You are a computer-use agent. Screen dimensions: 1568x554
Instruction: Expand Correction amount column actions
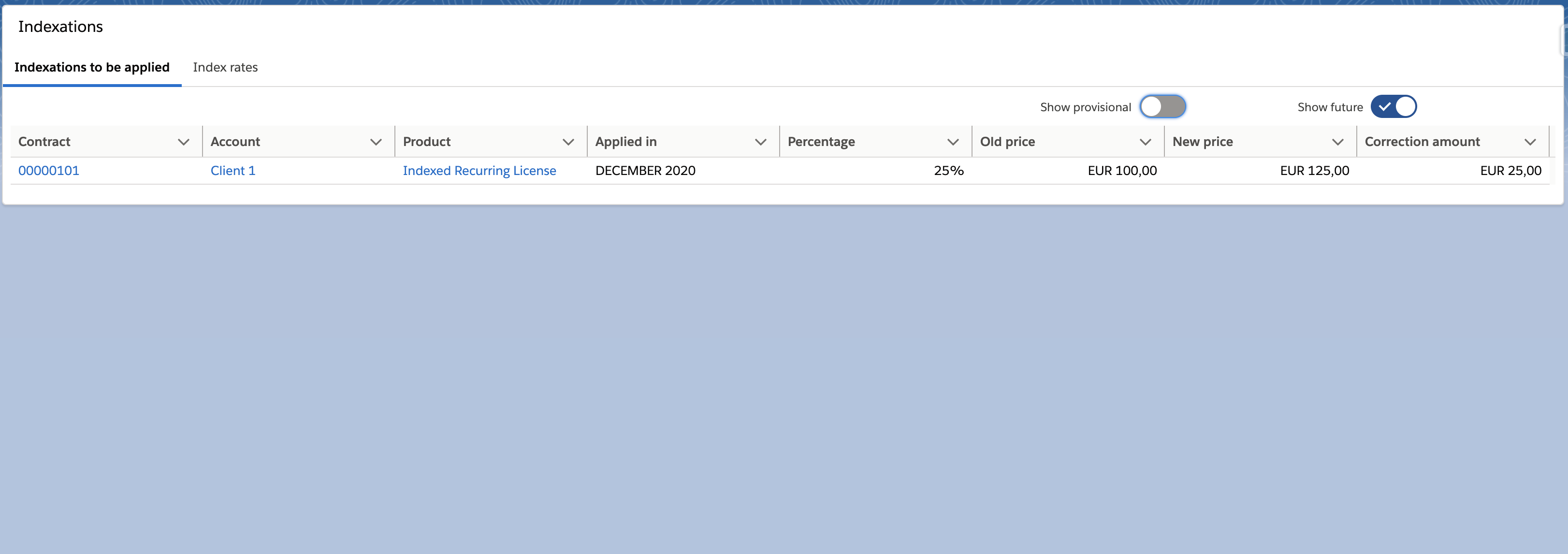point(1530,142)
